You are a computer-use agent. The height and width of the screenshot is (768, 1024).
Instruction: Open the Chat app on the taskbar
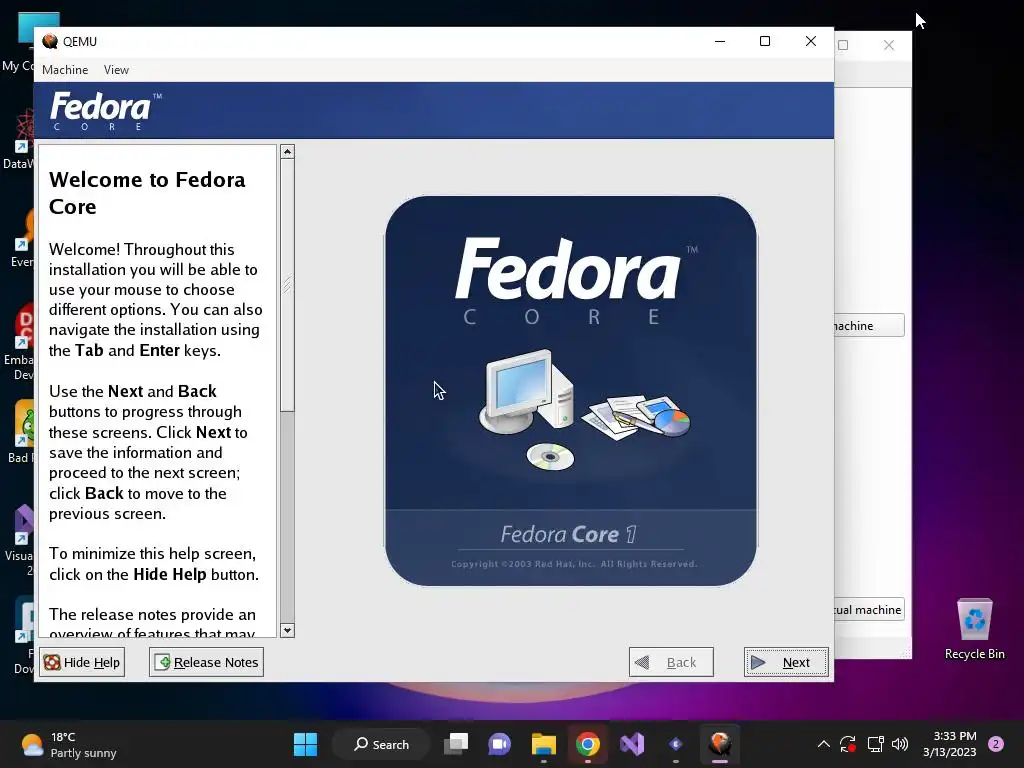(x=500, y=744)
